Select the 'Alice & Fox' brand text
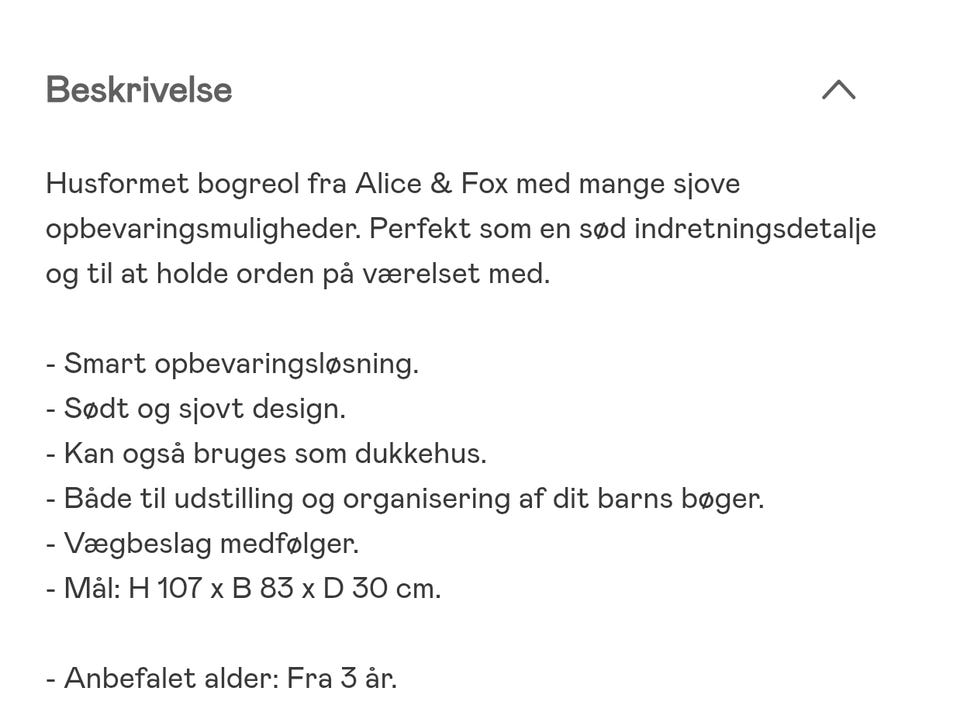Image resolution: width=960 pixels, height=705 pixels. [x=432, y=184]
